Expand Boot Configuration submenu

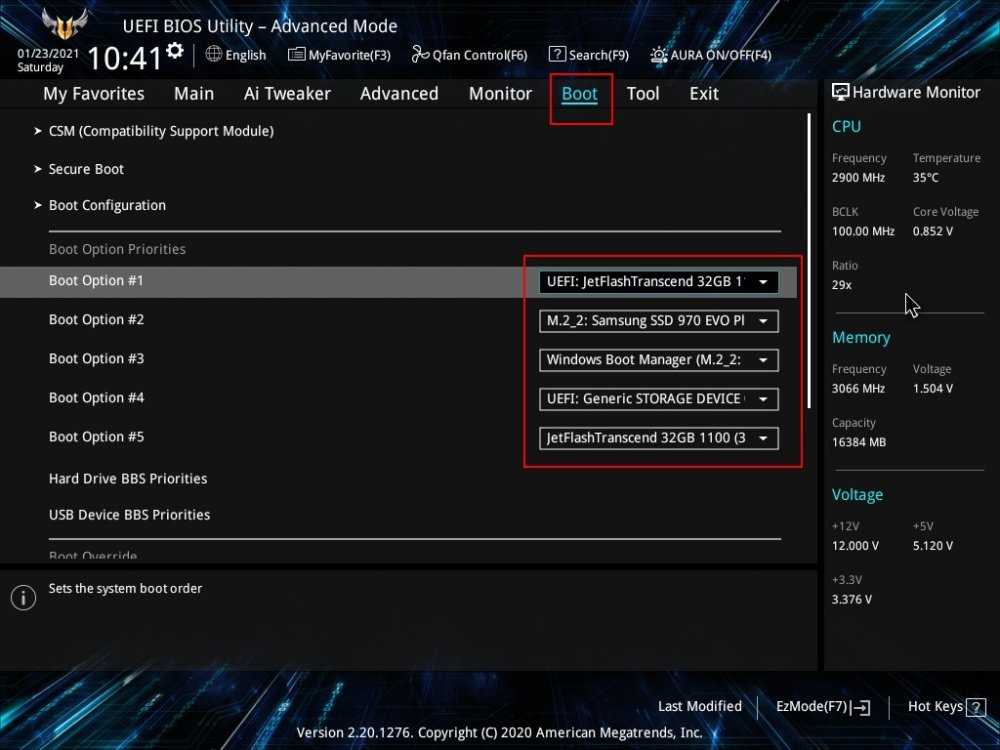pos(107,205)
